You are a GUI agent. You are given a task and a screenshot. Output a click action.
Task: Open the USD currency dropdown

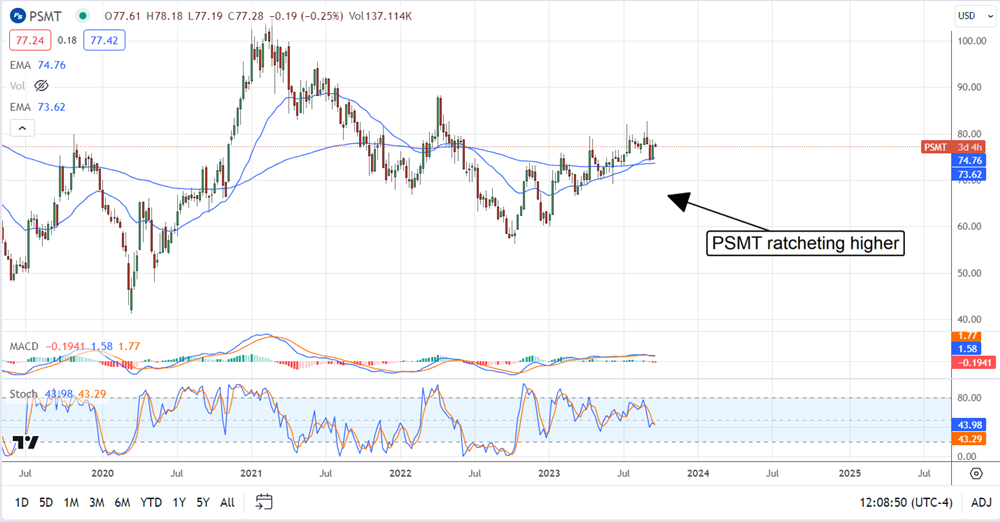(976, 16)
